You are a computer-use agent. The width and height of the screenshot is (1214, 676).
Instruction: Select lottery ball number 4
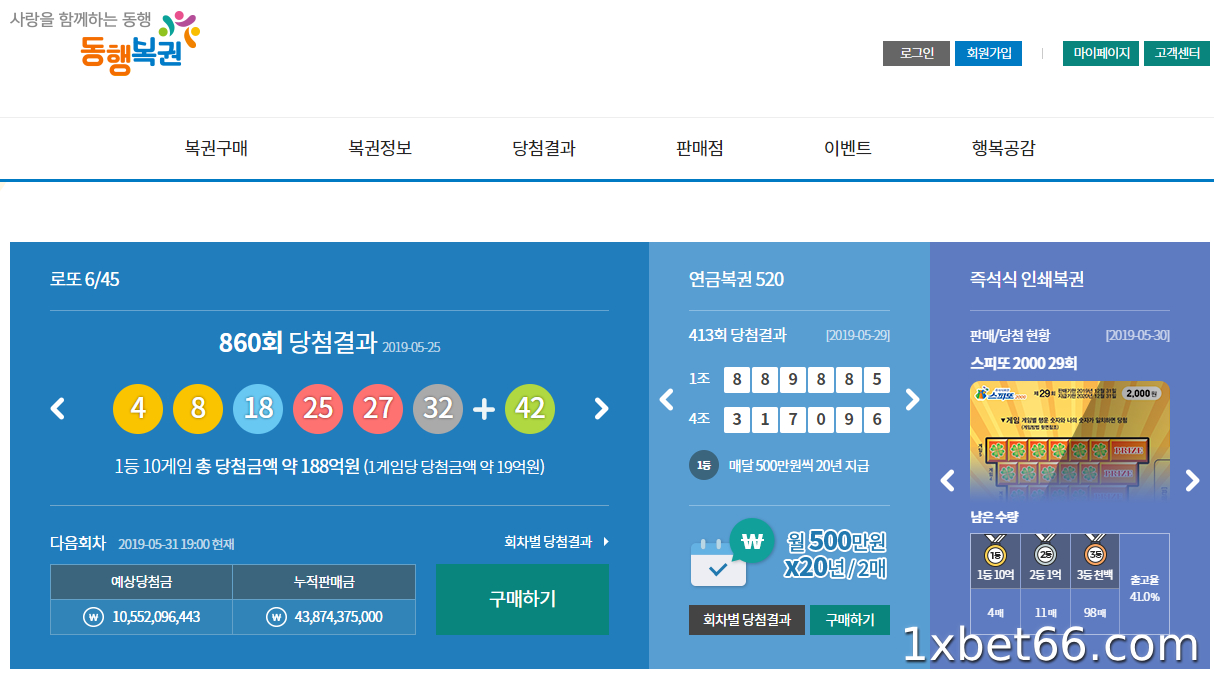[x=138, y=408]
